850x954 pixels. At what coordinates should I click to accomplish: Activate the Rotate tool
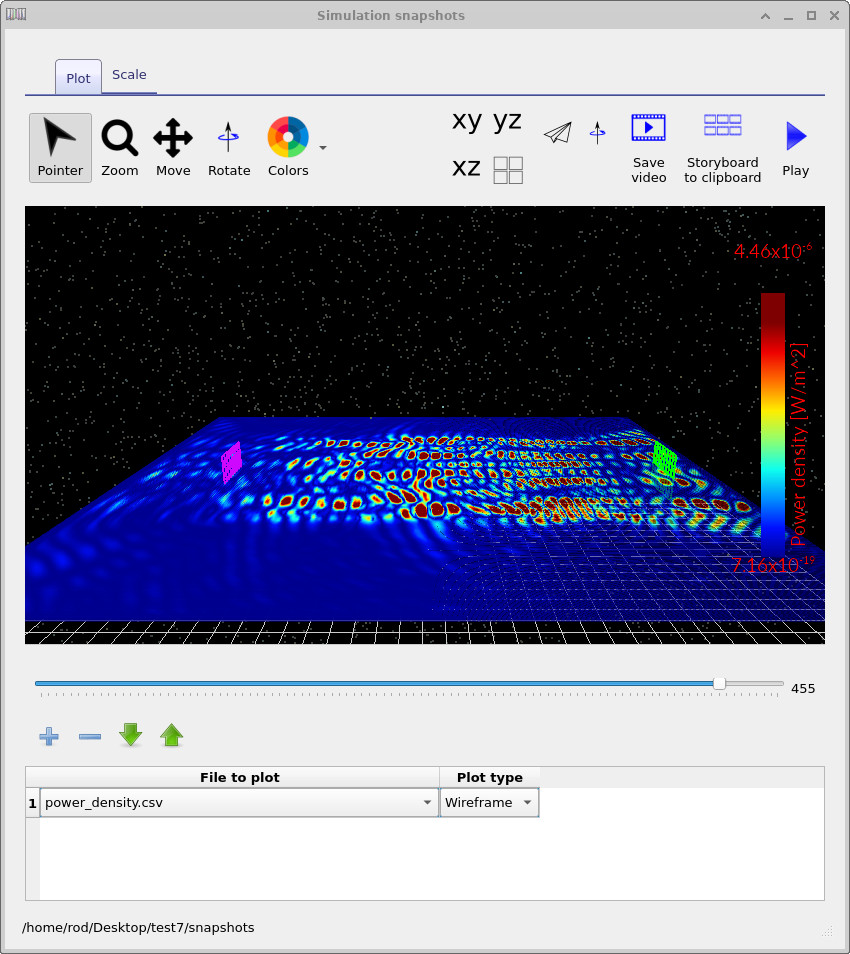(229, 140)
